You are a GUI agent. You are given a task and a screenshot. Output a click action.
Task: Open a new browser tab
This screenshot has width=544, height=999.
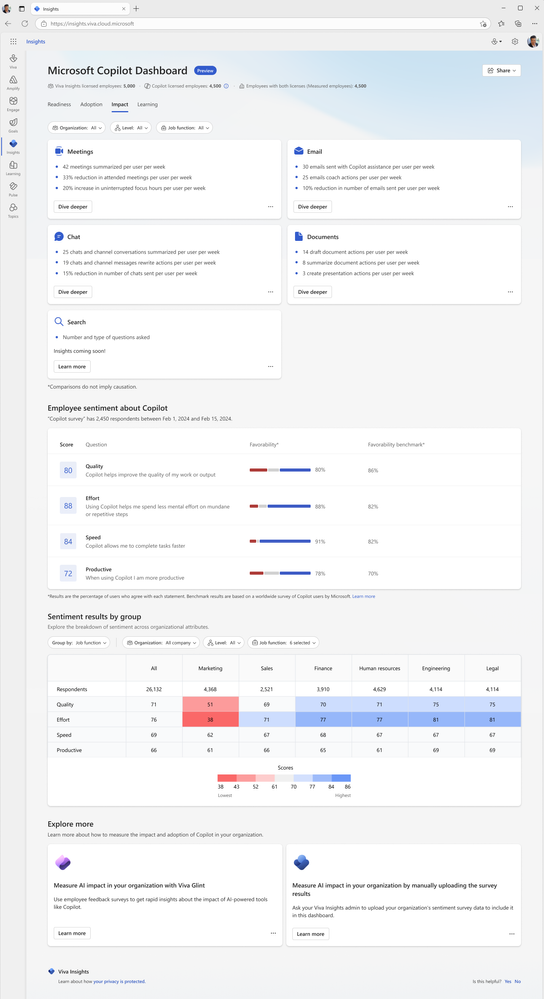click(136, 8)
